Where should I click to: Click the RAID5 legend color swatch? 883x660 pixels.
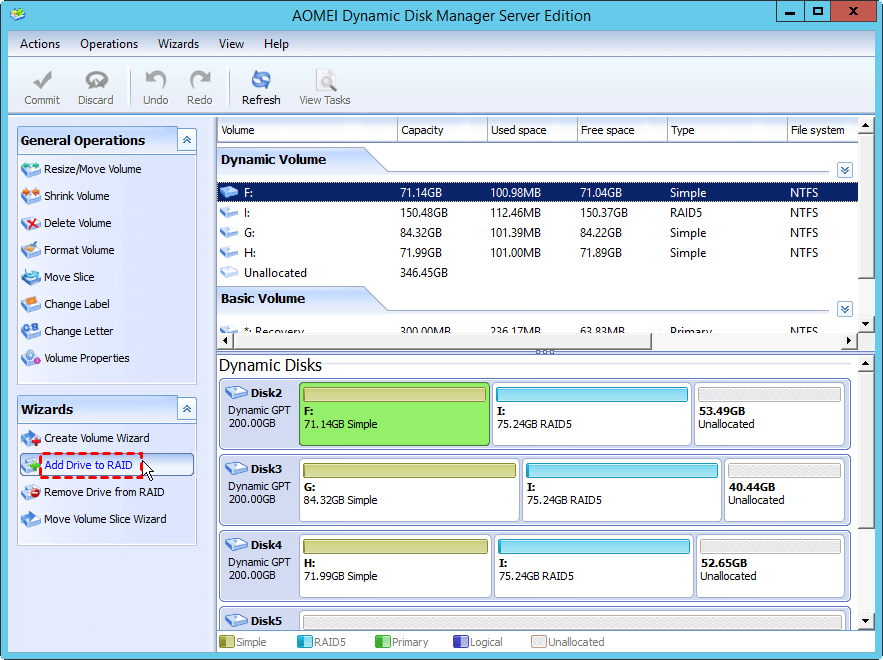tap(304, 642)
